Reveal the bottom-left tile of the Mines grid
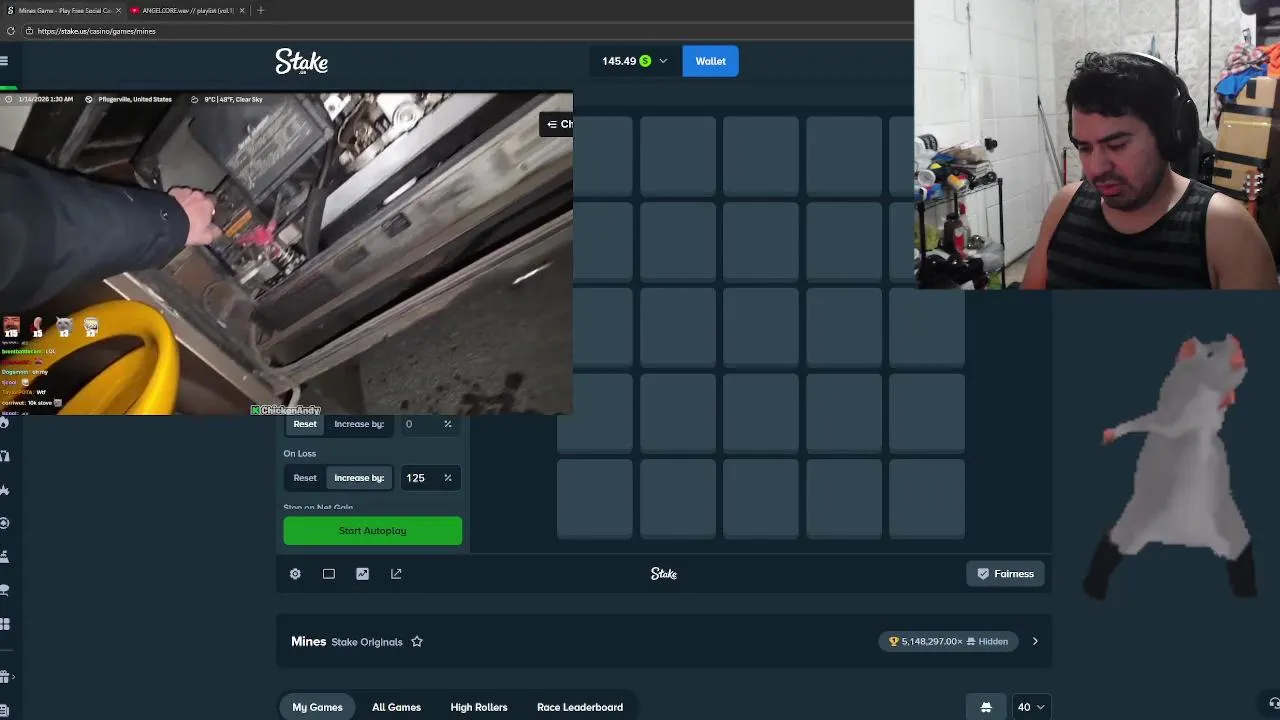1280x720 pixels. coord(595,498)
